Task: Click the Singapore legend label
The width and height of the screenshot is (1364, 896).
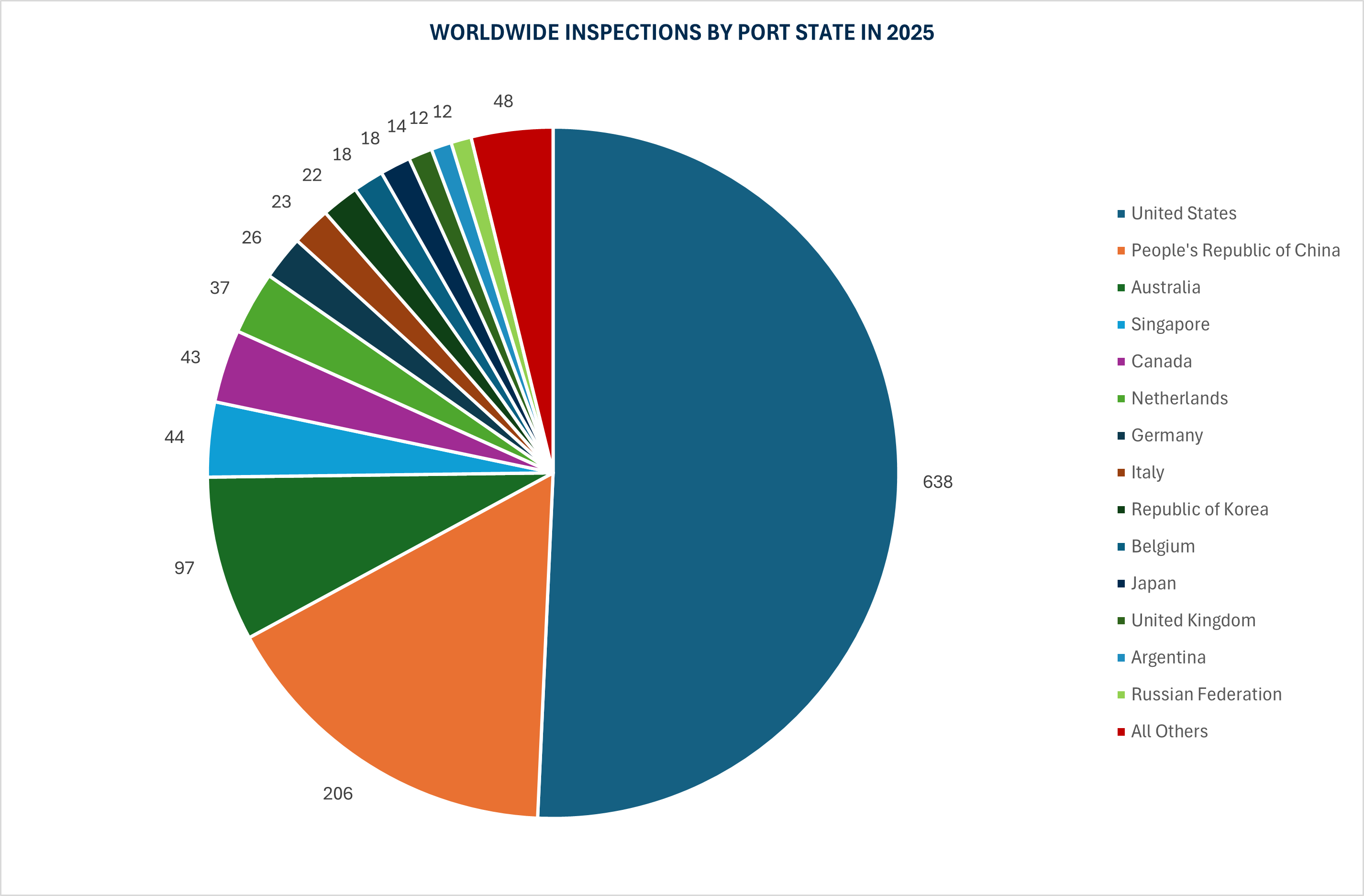Action: [1170, 324]
